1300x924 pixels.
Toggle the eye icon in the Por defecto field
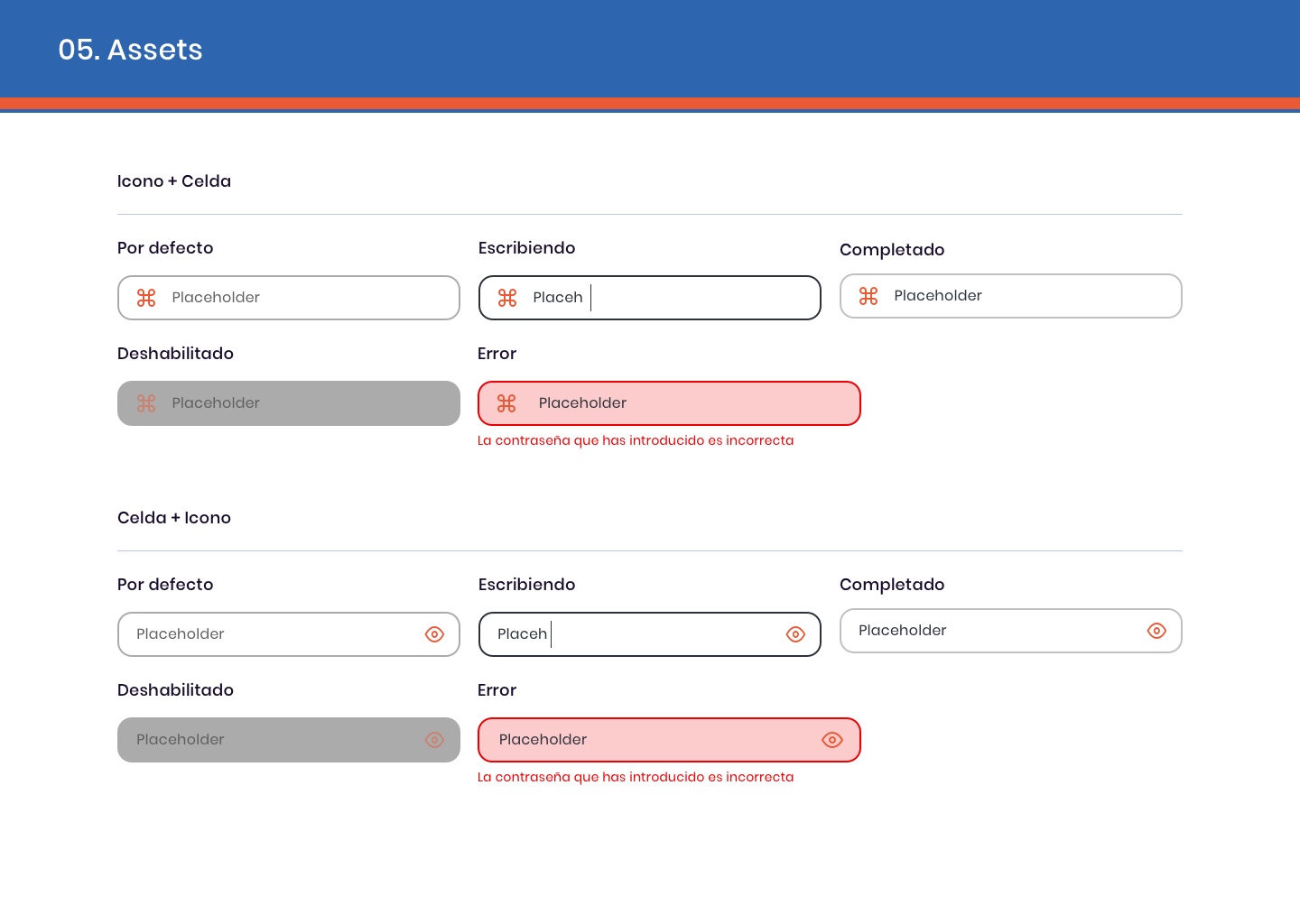pos(434,634)
